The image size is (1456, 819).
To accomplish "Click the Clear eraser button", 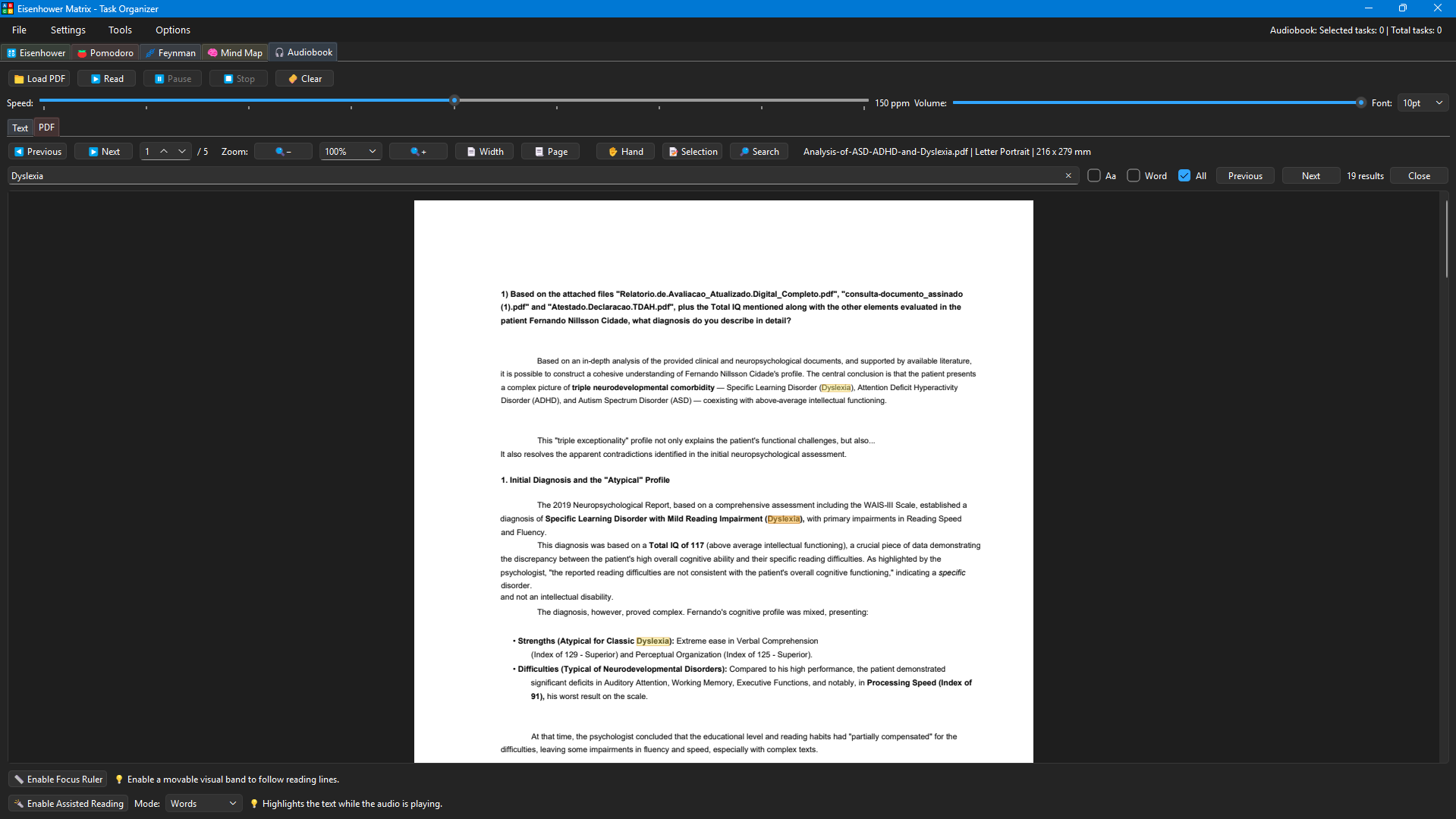I will pyautogui.click(x=304, y=79).
